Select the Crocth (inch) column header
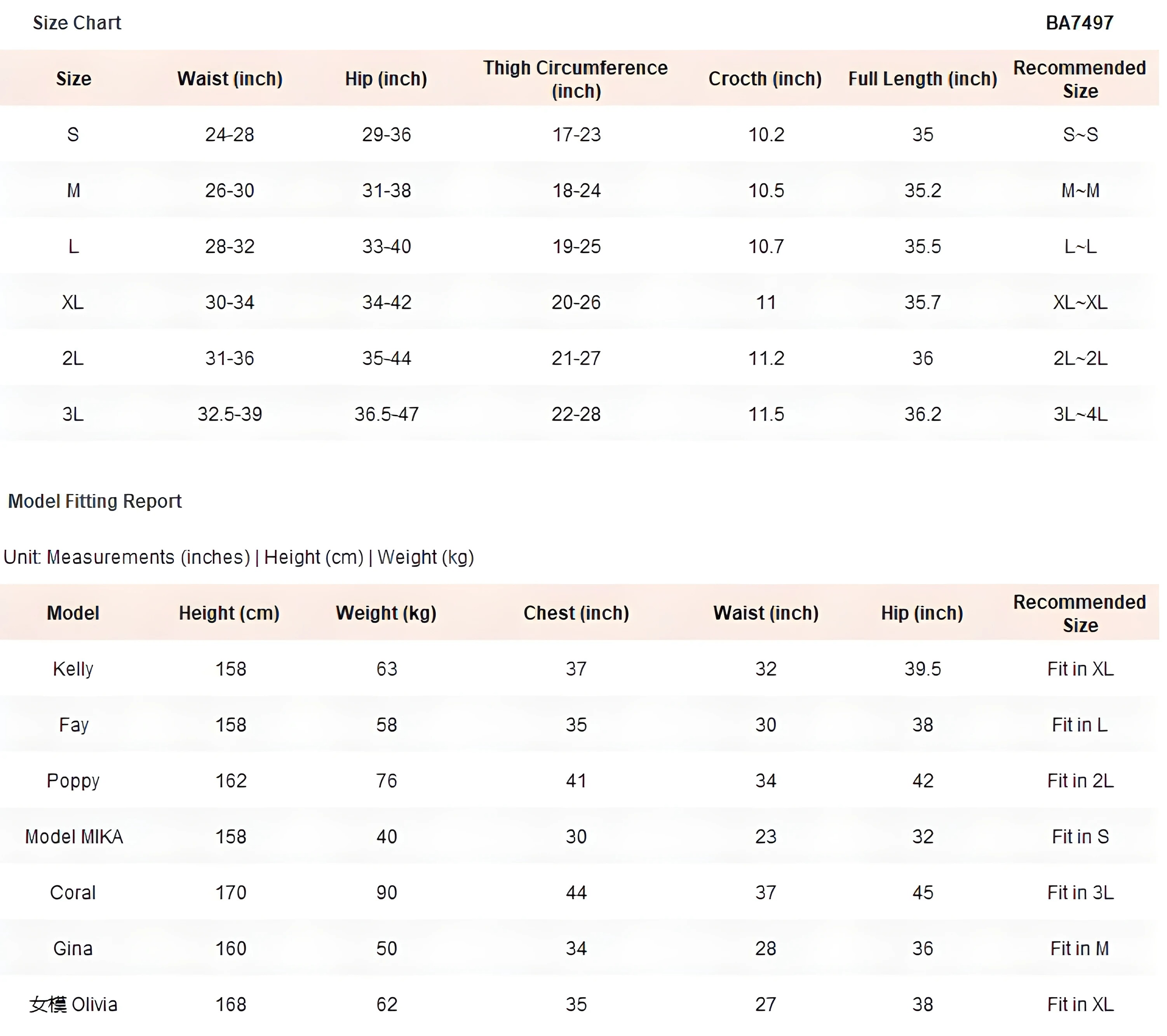This screenshot has width=1167, height=1036. (x=766, y=79)
